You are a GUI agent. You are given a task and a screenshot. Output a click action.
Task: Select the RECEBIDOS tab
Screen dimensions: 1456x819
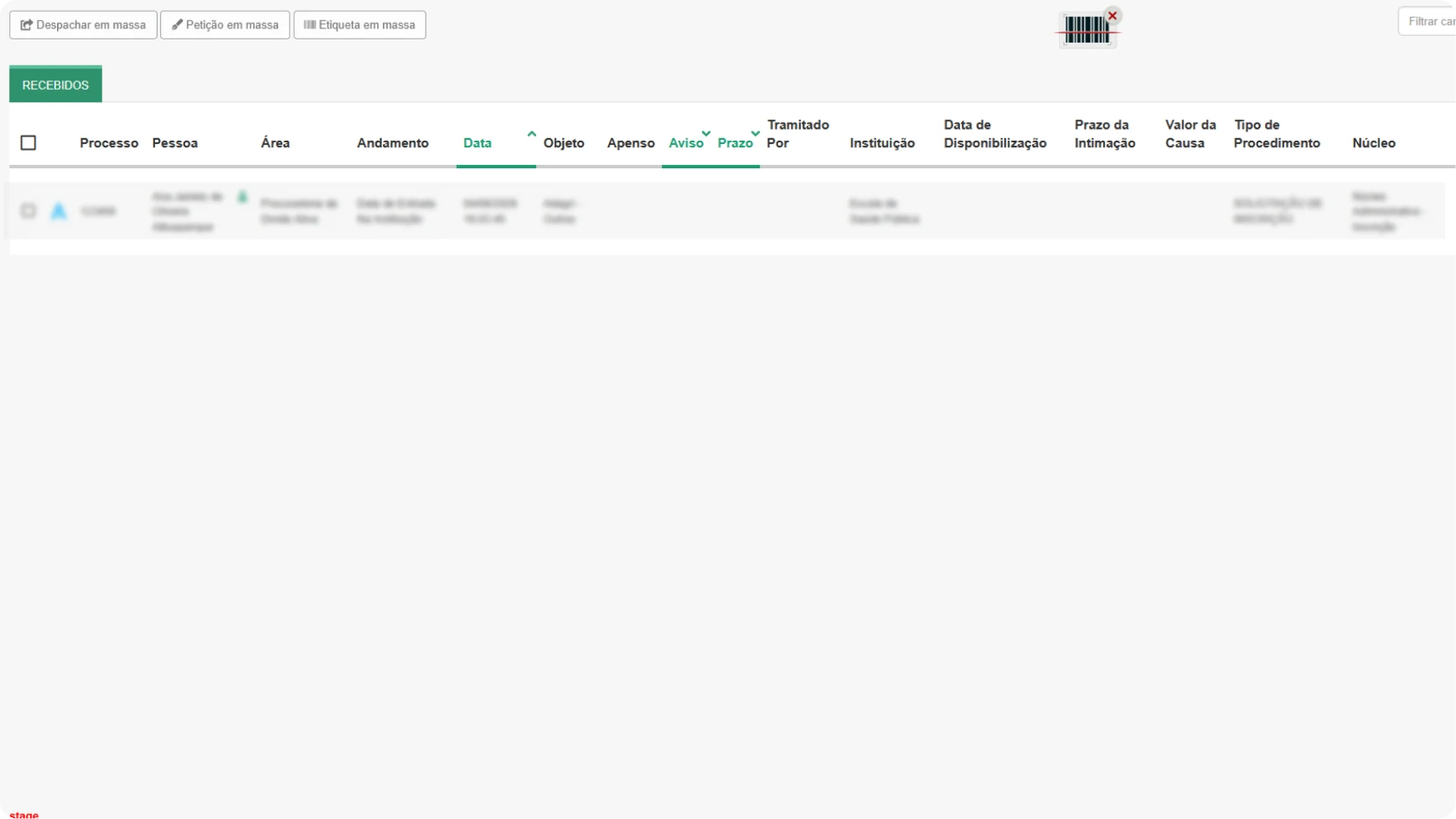[x=55, y=85]
